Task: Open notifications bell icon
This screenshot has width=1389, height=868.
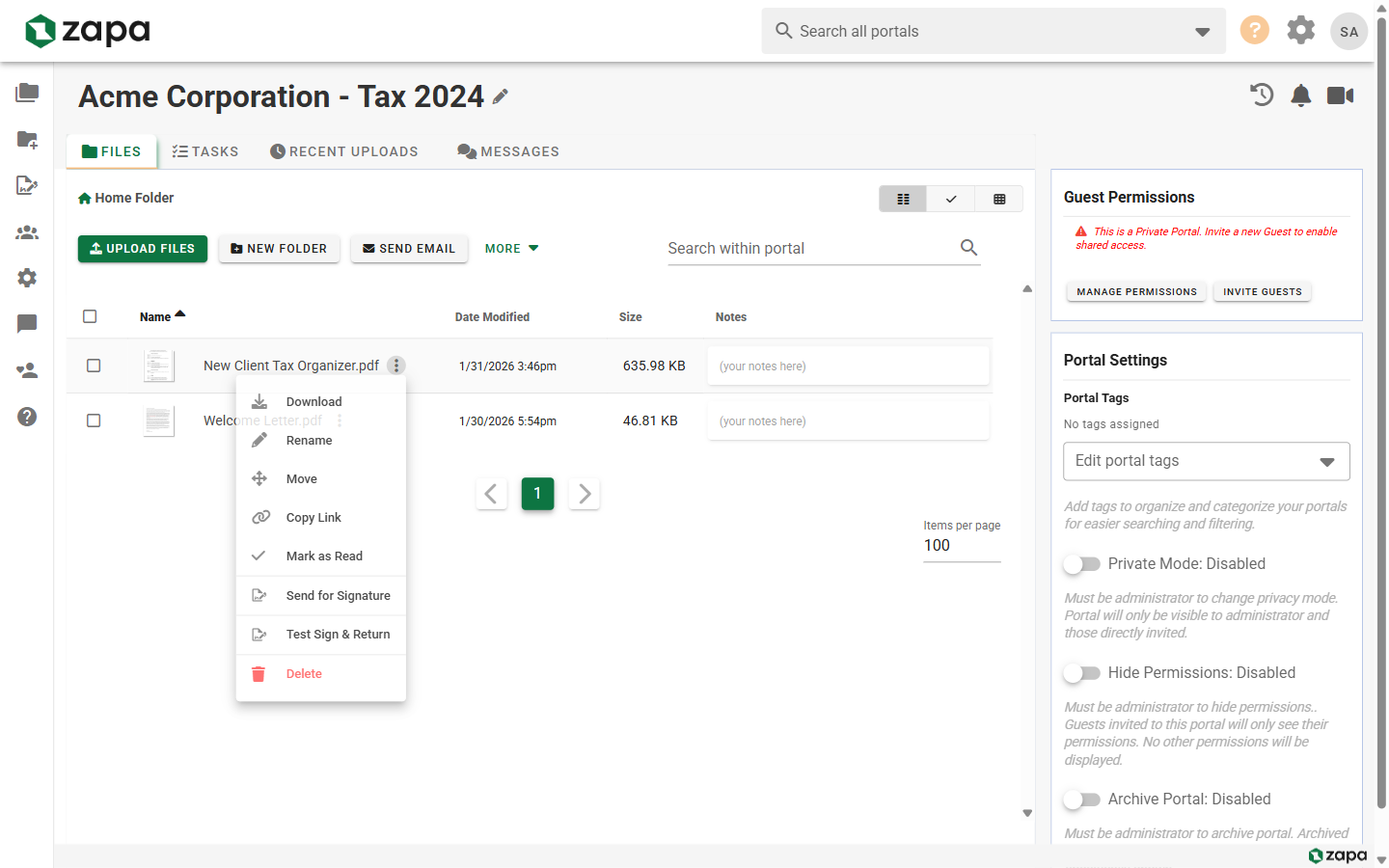Action: 1301,95
